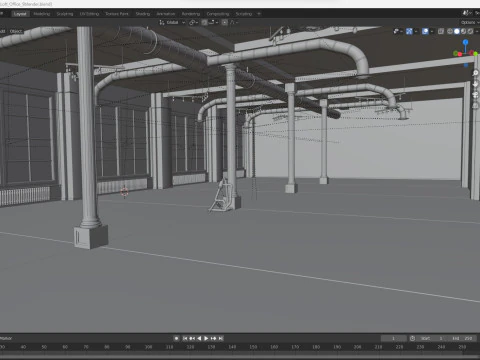480x360 pixels.
Task: Switch perspective/orthographic grid icon
Action: point(476,106)
